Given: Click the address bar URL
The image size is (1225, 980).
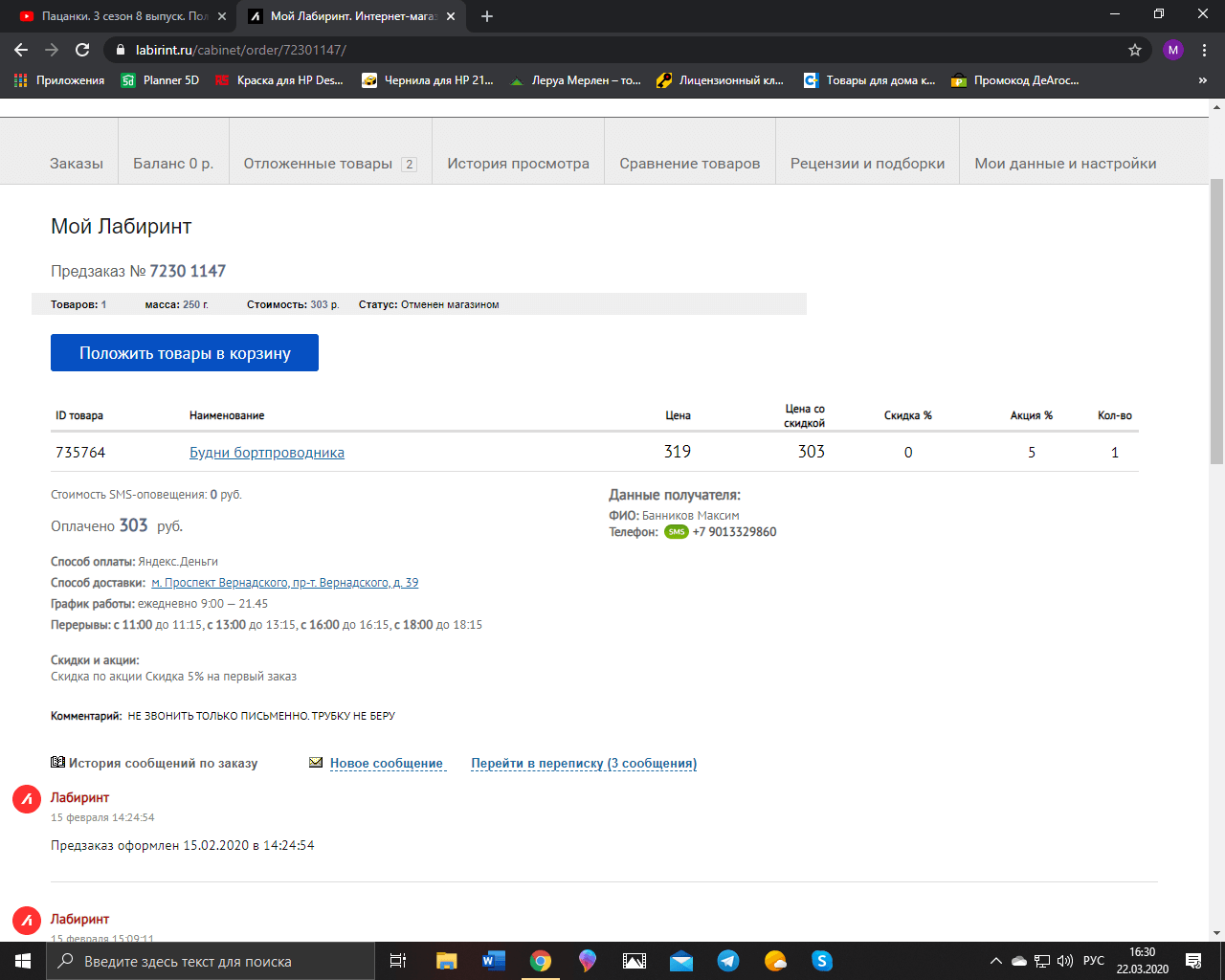Looking at the screenshot, I should coord(241,50).
